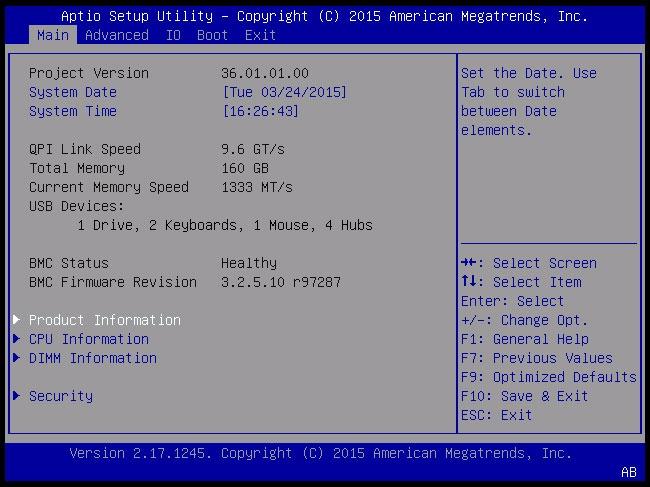The height and width of the screenshot is (487, 650).
Task: Click the up-down arrows Select Item icon
Action: 469,281
